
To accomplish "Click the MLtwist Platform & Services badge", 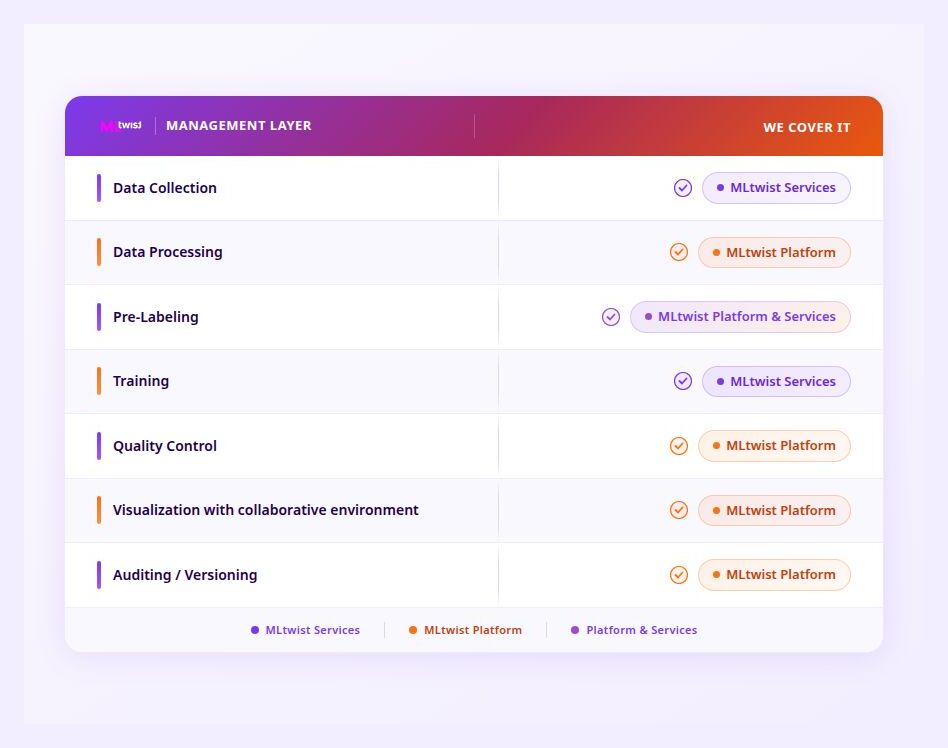I will (740, 317).
